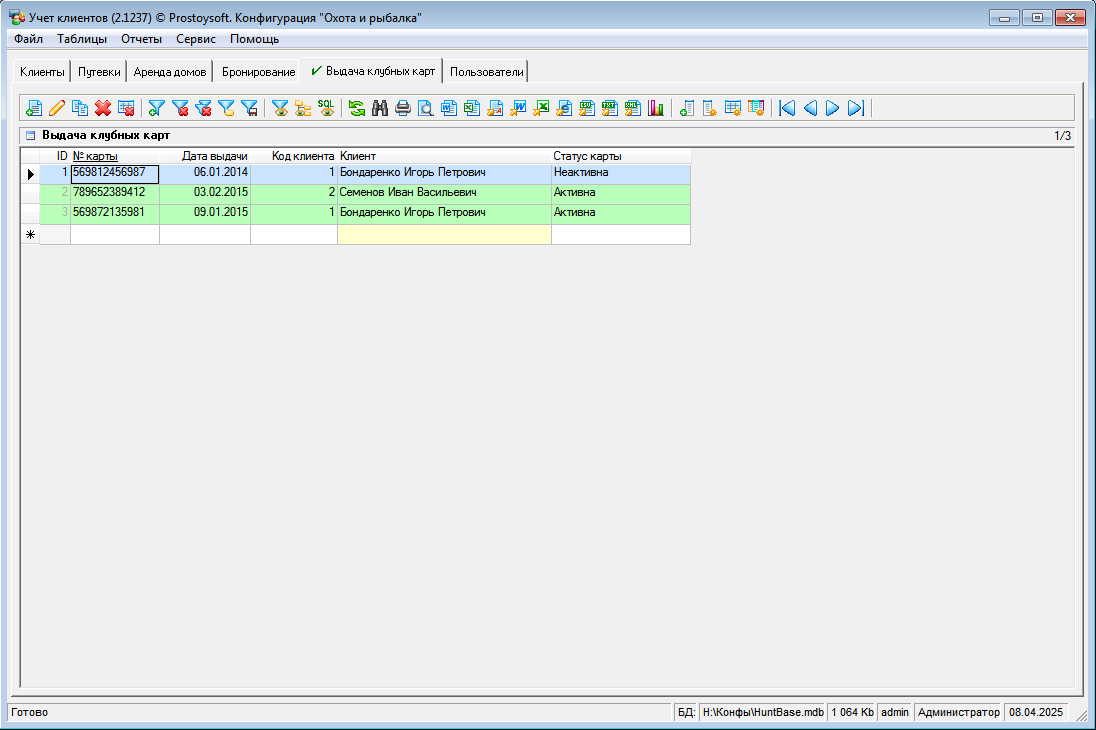The image size is (1096, 730).
Task: Click the binoculars search icon
Action: (x=380, y=108)
